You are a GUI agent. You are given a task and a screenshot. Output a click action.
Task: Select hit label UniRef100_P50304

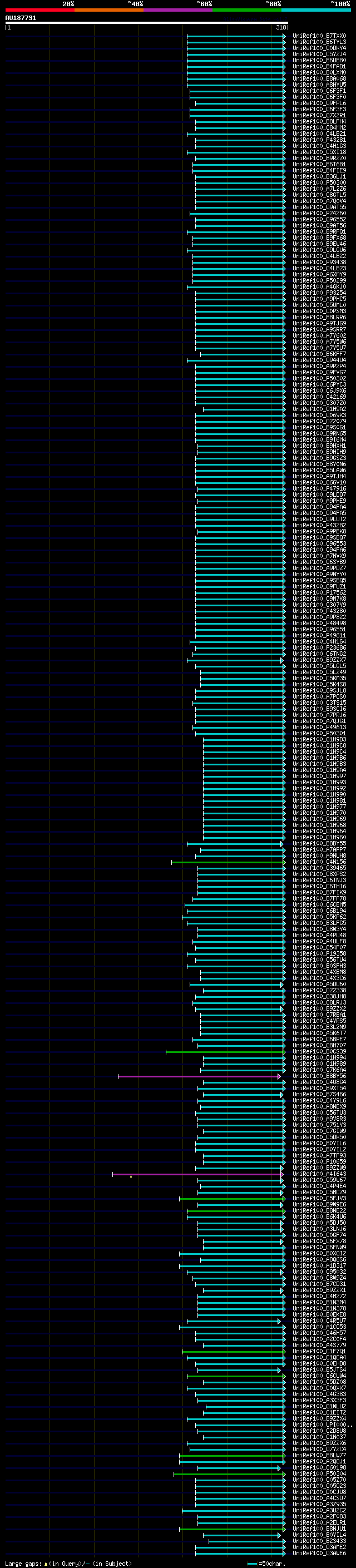[x=319, y=1473]
